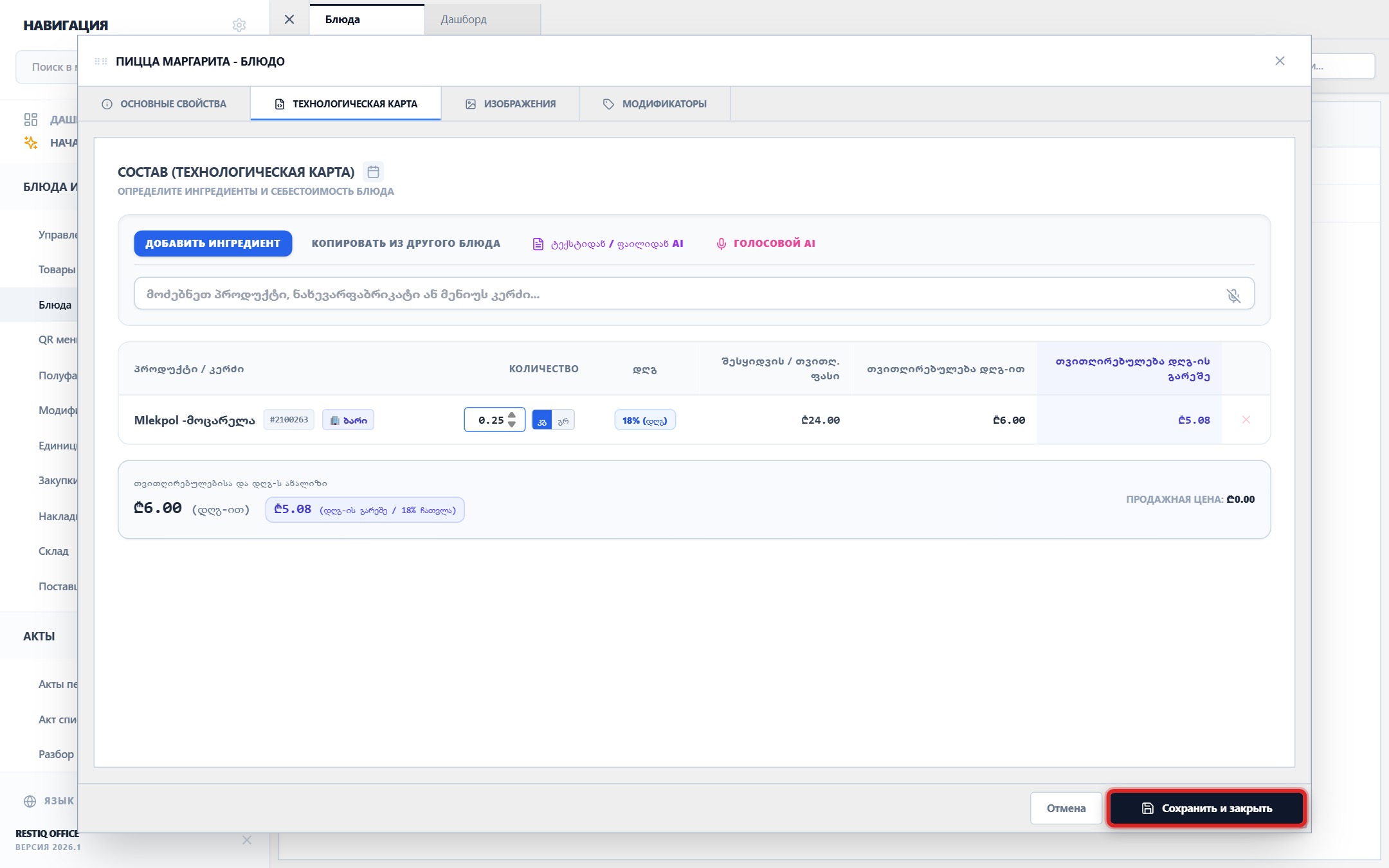The width and height of the screenshot is (1389, 868).
Task: Remove the Mlekpol ingredient row
Action: click(1246, 419)
